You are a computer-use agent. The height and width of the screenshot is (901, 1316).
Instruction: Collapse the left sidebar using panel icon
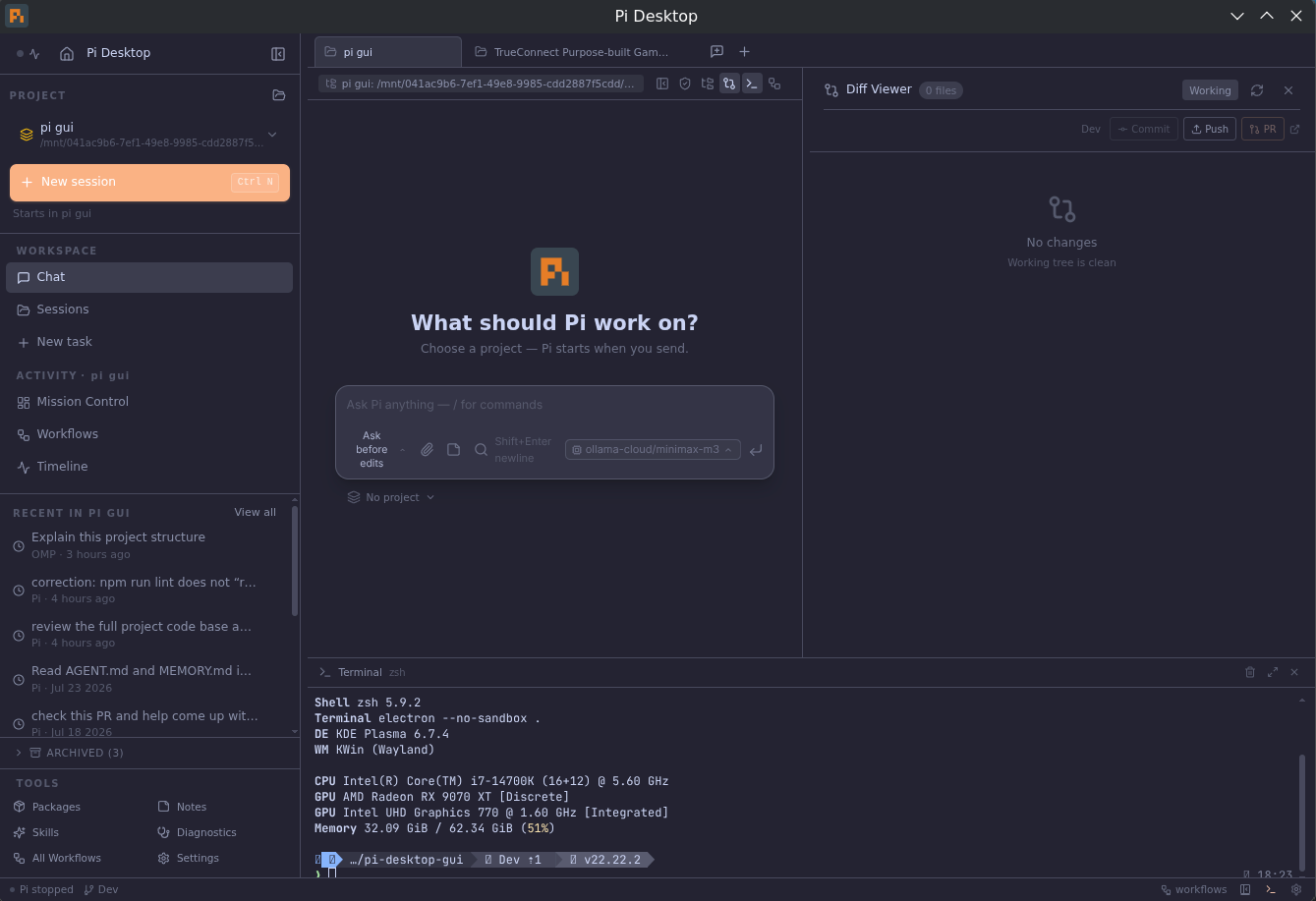point(278,54)
